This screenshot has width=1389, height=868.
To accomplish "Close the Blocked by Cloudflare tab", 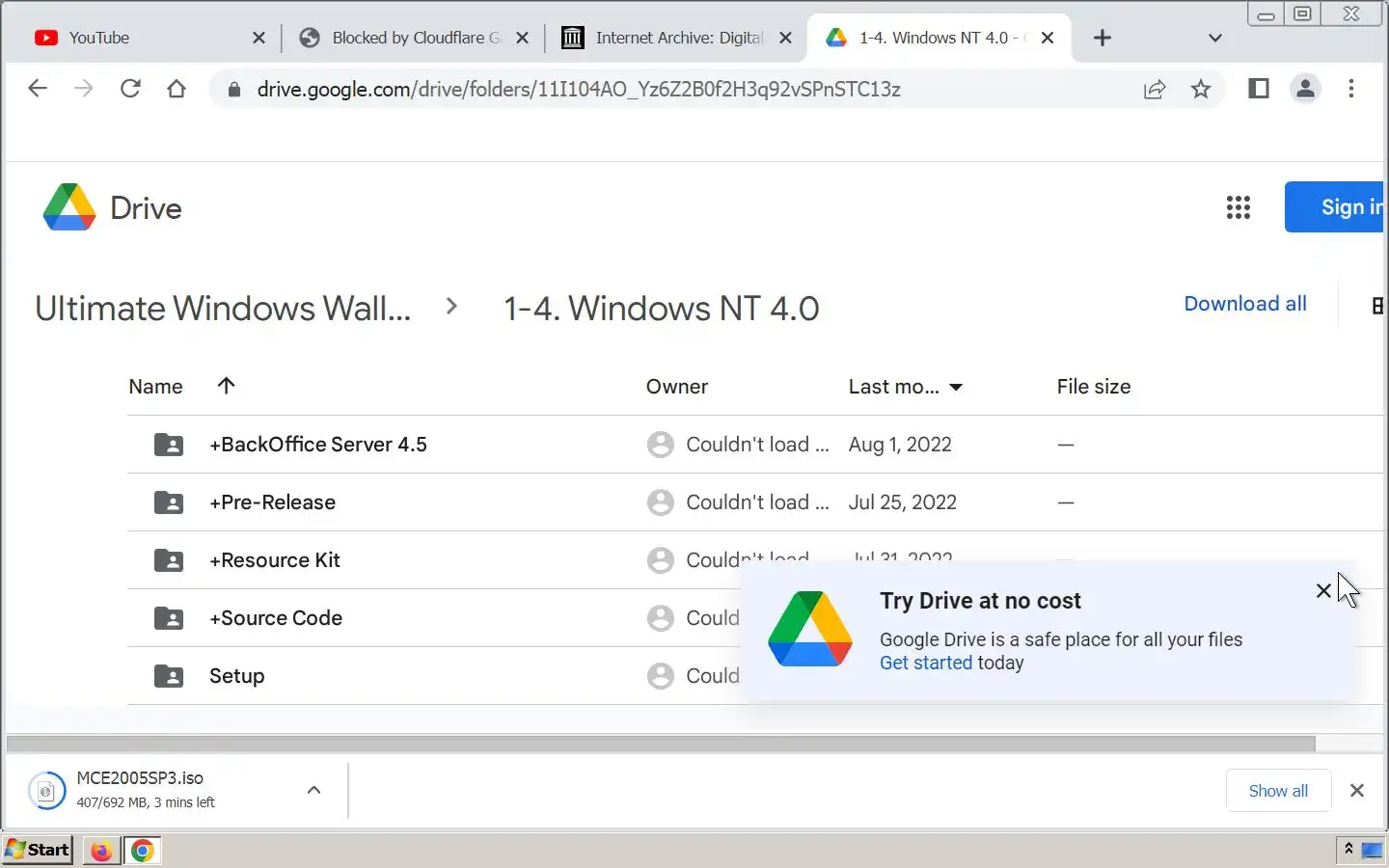I will point(522,38).
